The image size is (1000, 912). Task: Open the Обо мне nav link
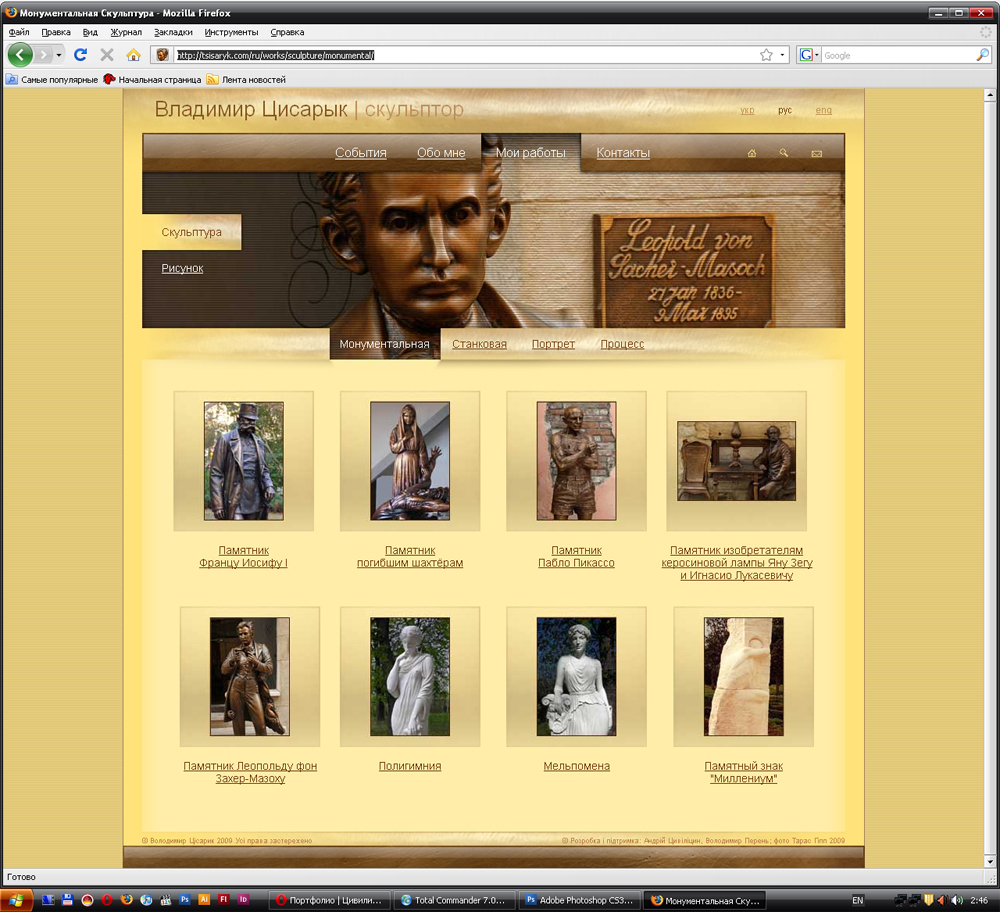pos(441,152)
